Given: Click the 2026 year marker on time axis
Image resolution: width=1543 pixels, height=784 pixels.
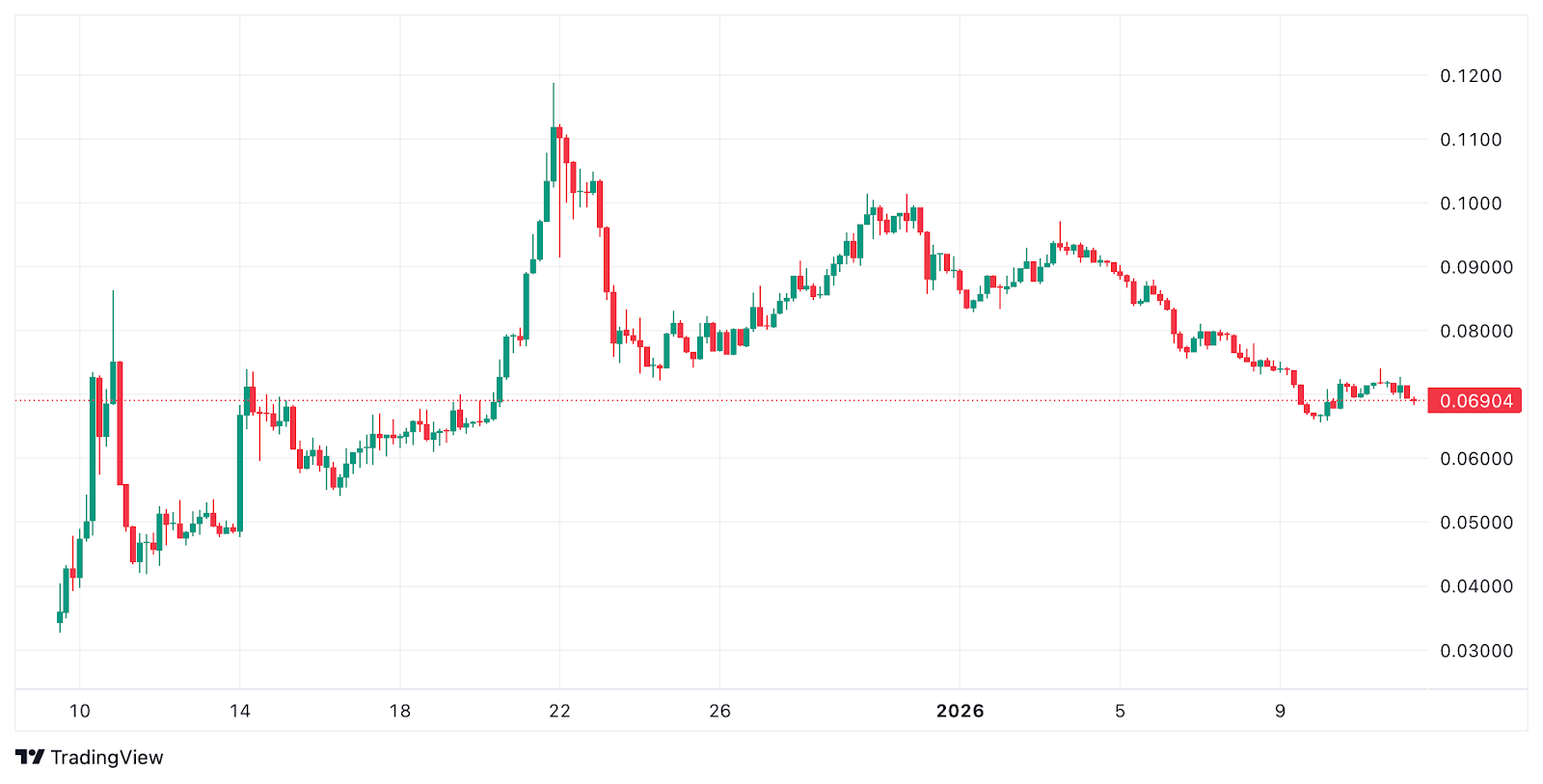Looking at the screenshot, I should 960,712.
